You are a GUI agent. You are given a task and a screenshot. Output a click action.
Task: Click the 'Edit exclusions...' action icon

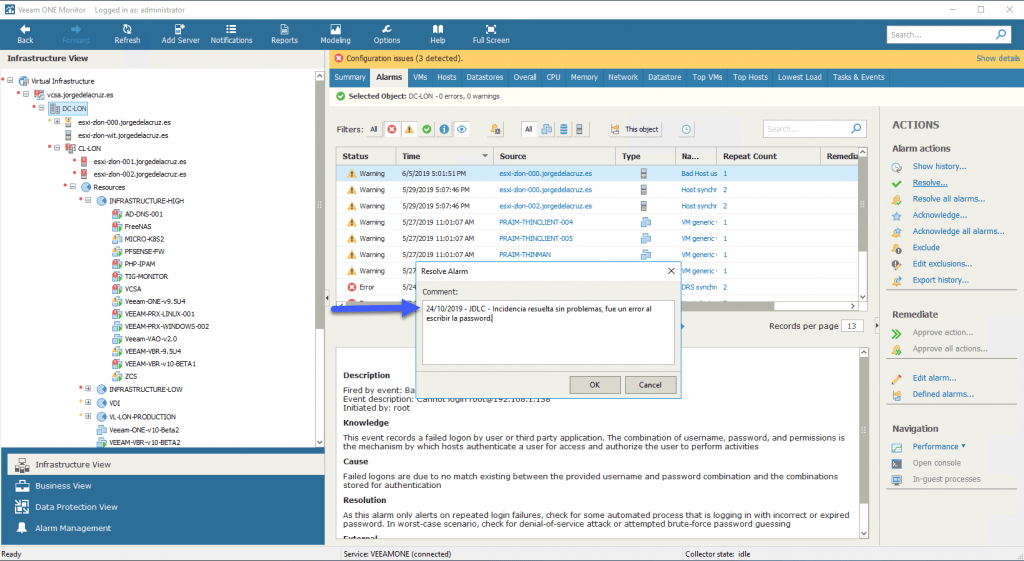tap(897, 264)
